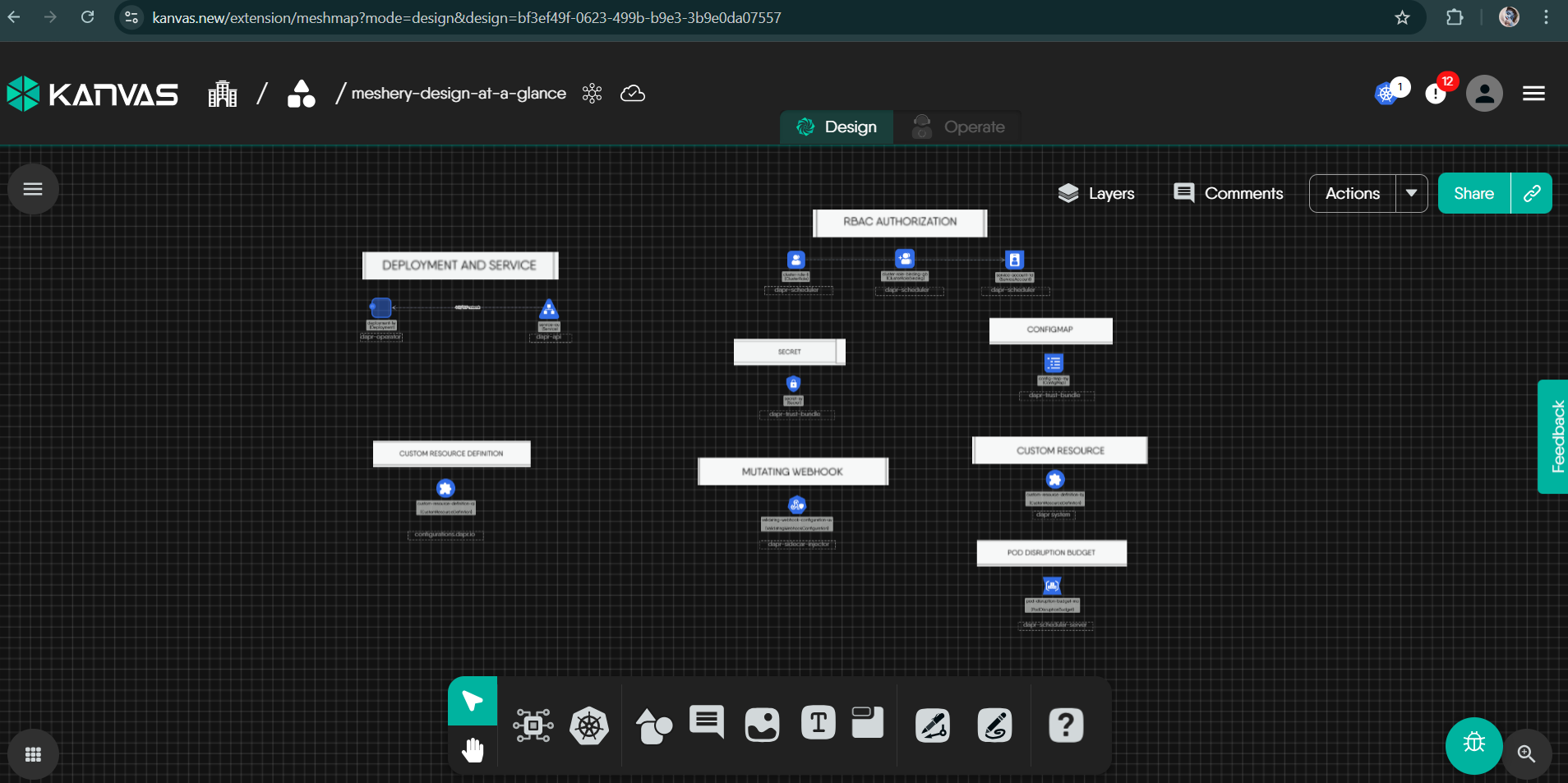The image size is (1568, 783).
Task: Click the Share button
Action: 1473,193
